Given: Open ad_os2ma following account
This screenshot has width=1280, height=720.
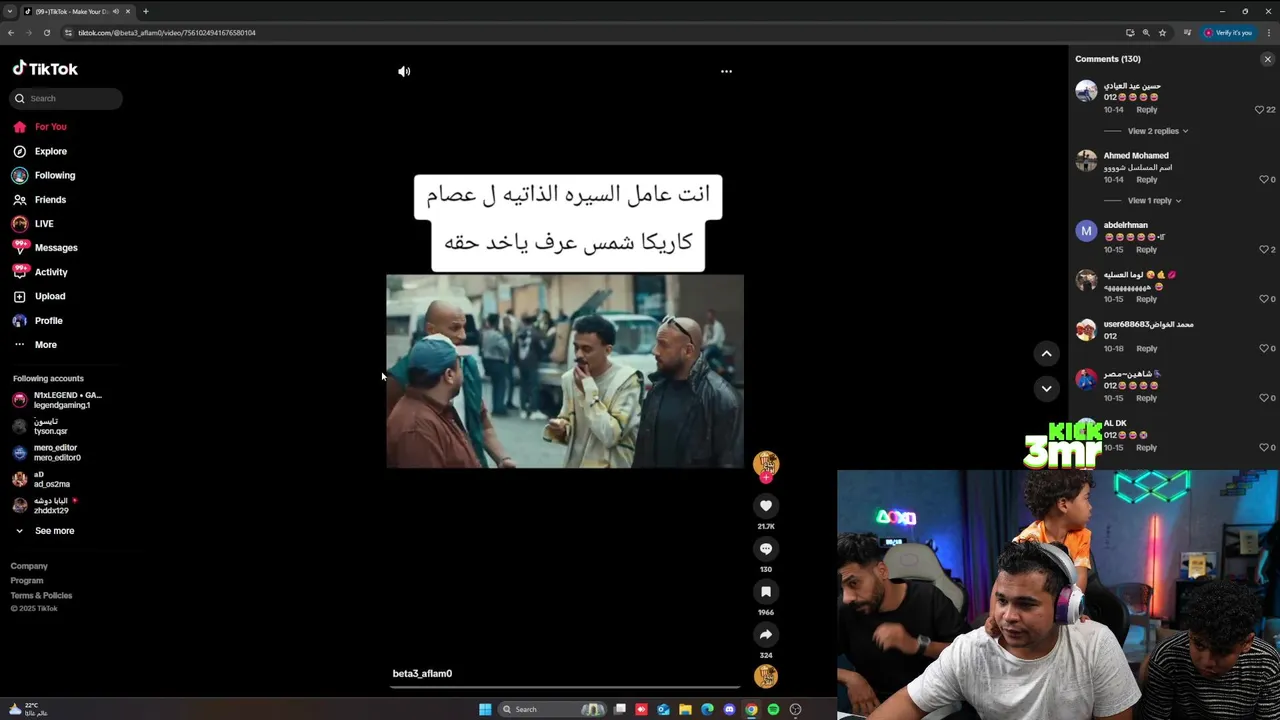Looking at the screenshot, I should (x=42, y=479).
